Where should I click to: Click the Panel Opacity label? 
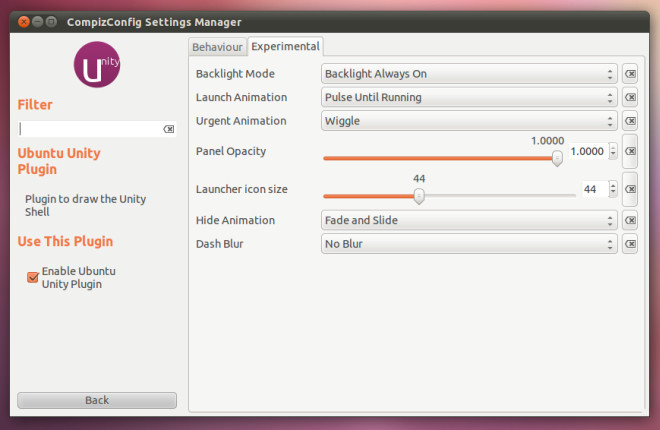tap(231, 151)
